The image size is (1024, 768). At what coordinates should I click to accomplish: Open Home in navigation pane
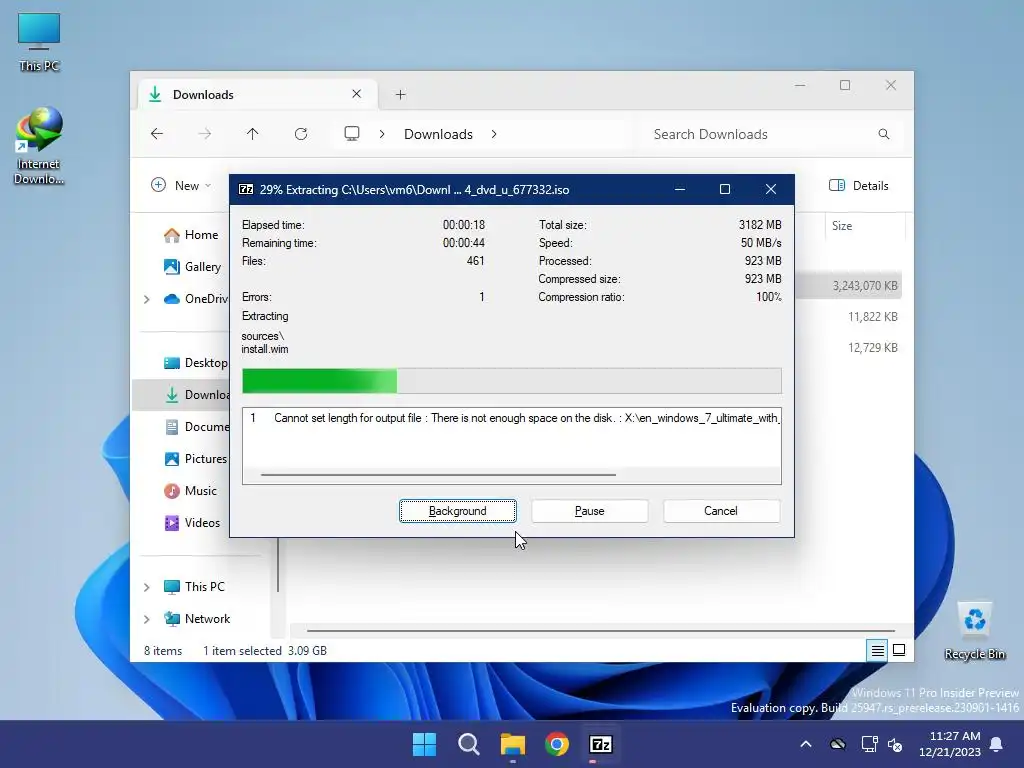click(191, 234)
